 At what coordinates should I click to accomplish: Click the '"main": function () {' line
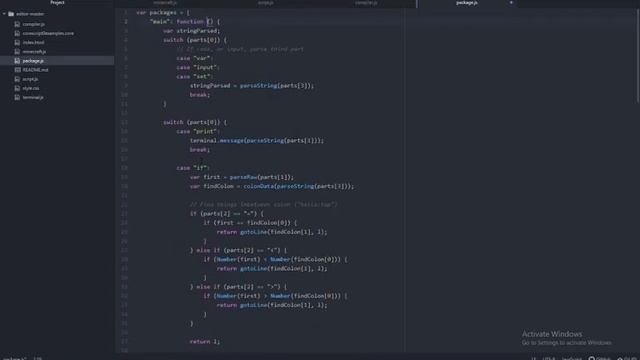(184, 22)
